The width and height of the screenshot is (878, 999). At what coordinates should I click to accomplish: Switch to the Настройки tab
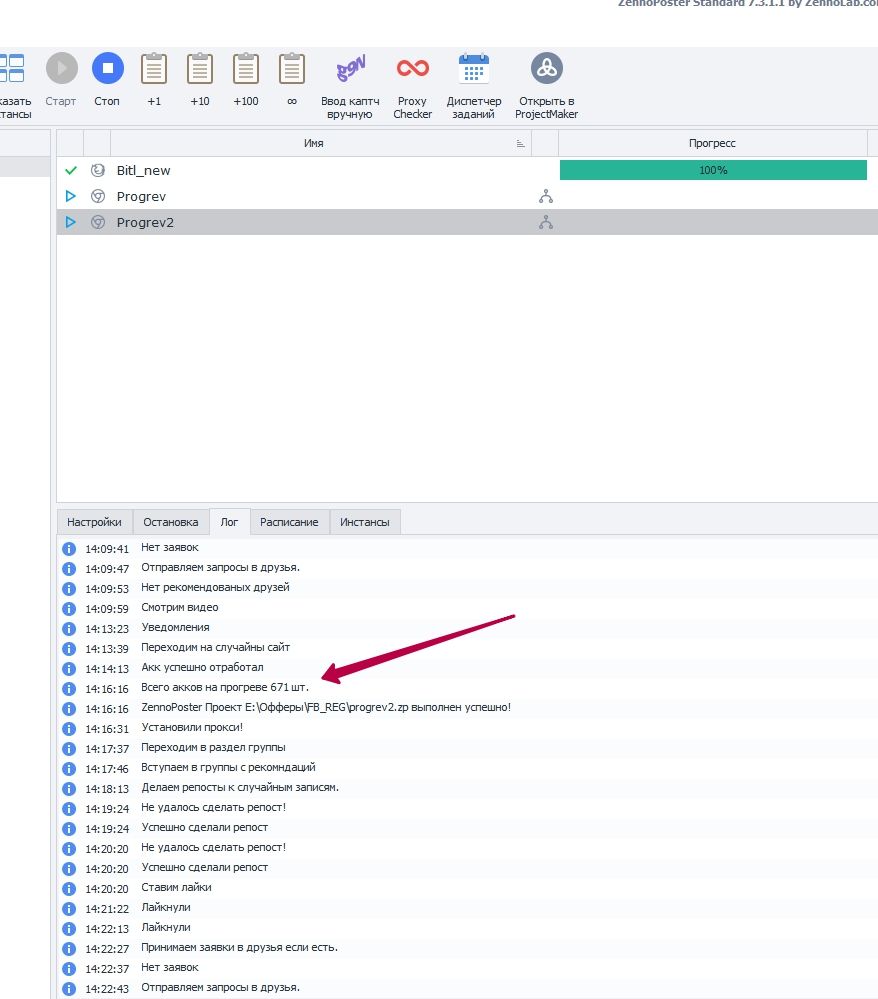pyautogui.click(x=94, y=522)
